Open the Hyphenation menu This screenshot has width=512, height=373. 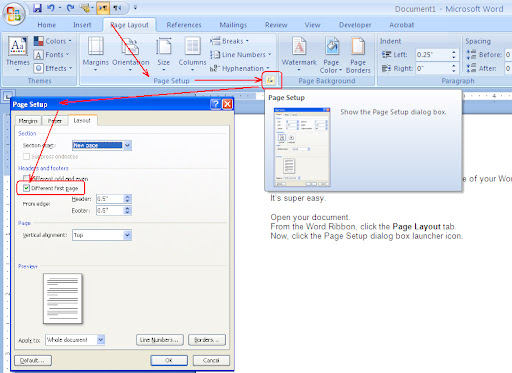pos(240,68)
